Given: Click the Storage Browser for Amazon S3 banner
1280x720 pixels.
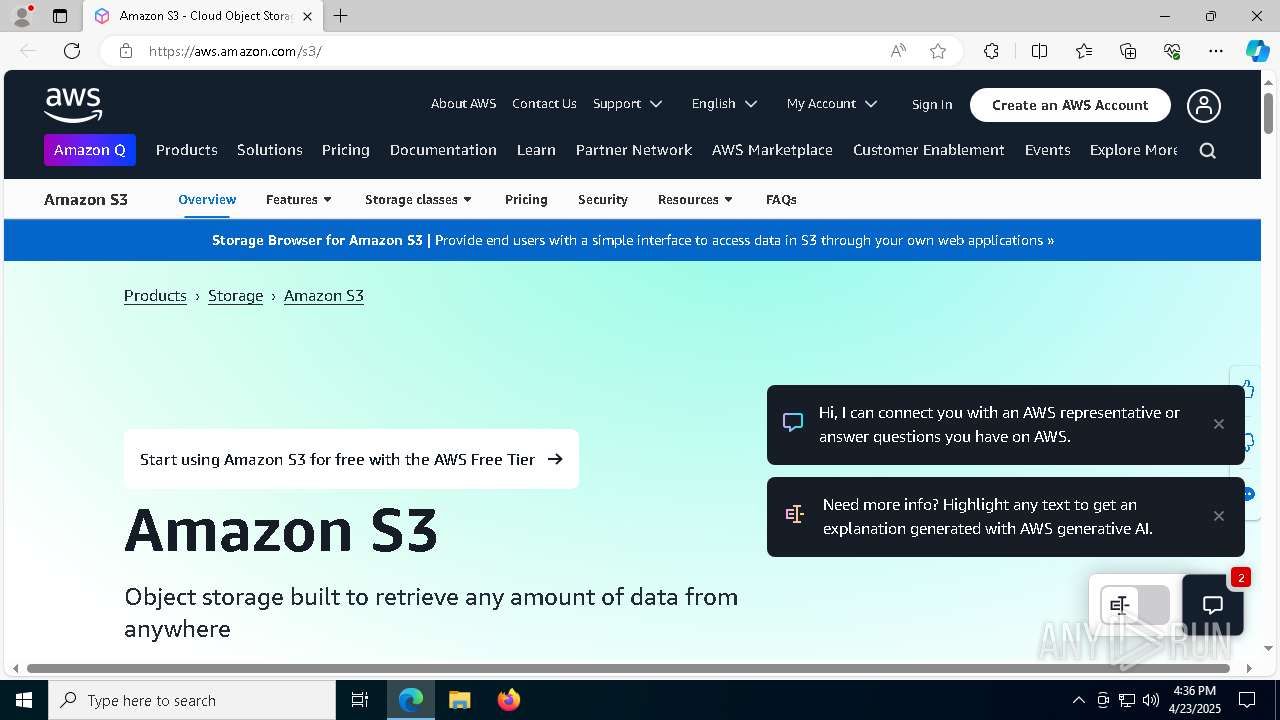Looking at the screenshot, I should pyautogui.click(x=633, y=240).
